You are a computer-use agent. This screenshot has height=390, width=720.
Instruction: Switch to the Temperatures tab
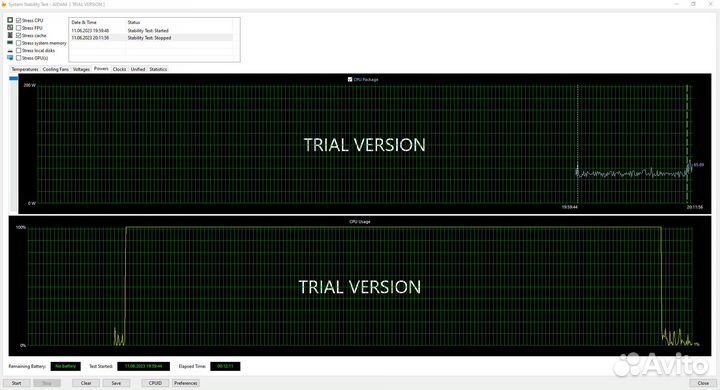pos(25,69)
